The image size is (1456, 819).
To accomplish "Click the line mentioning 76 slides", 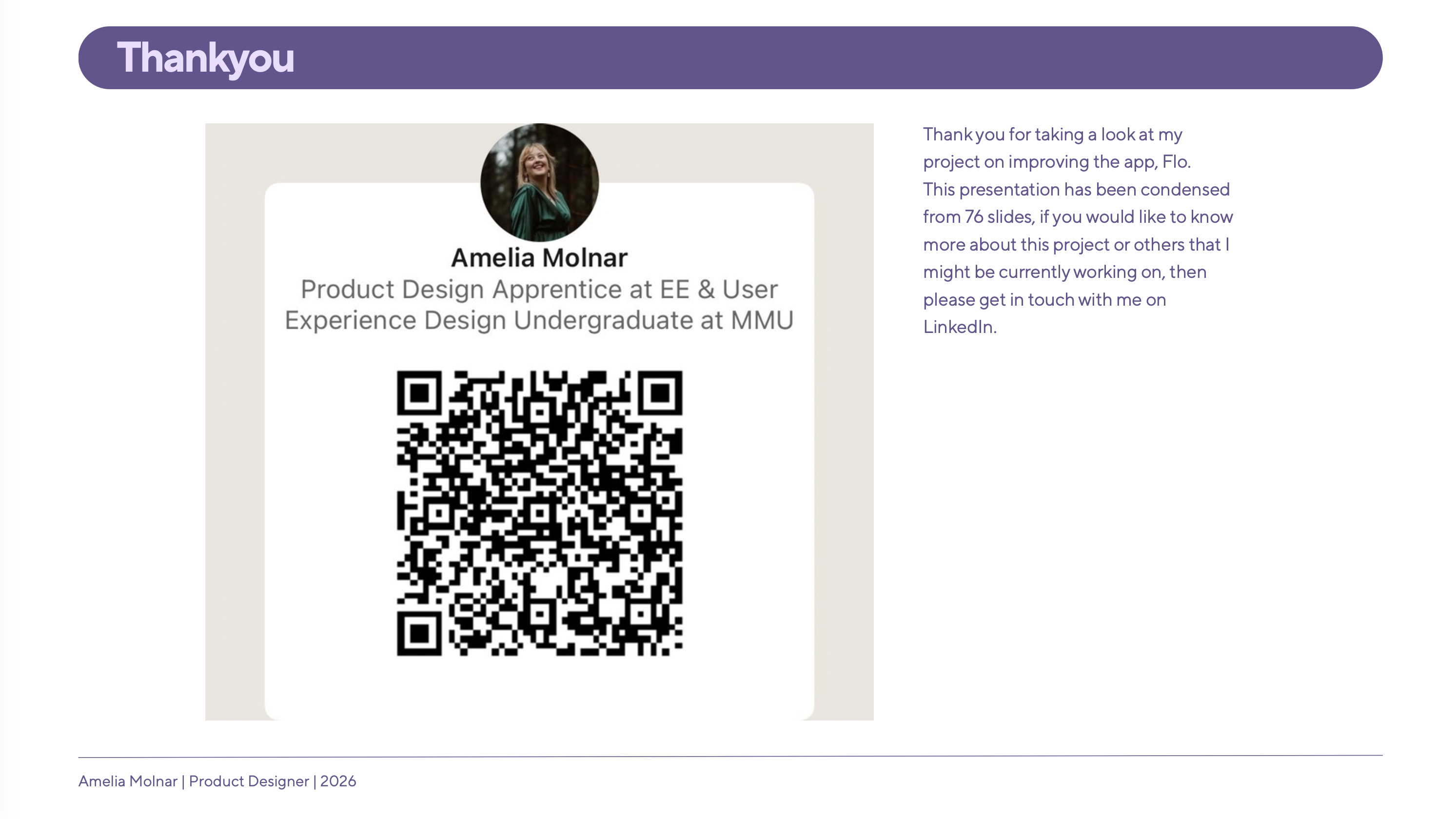I will tap(1078, 217).
